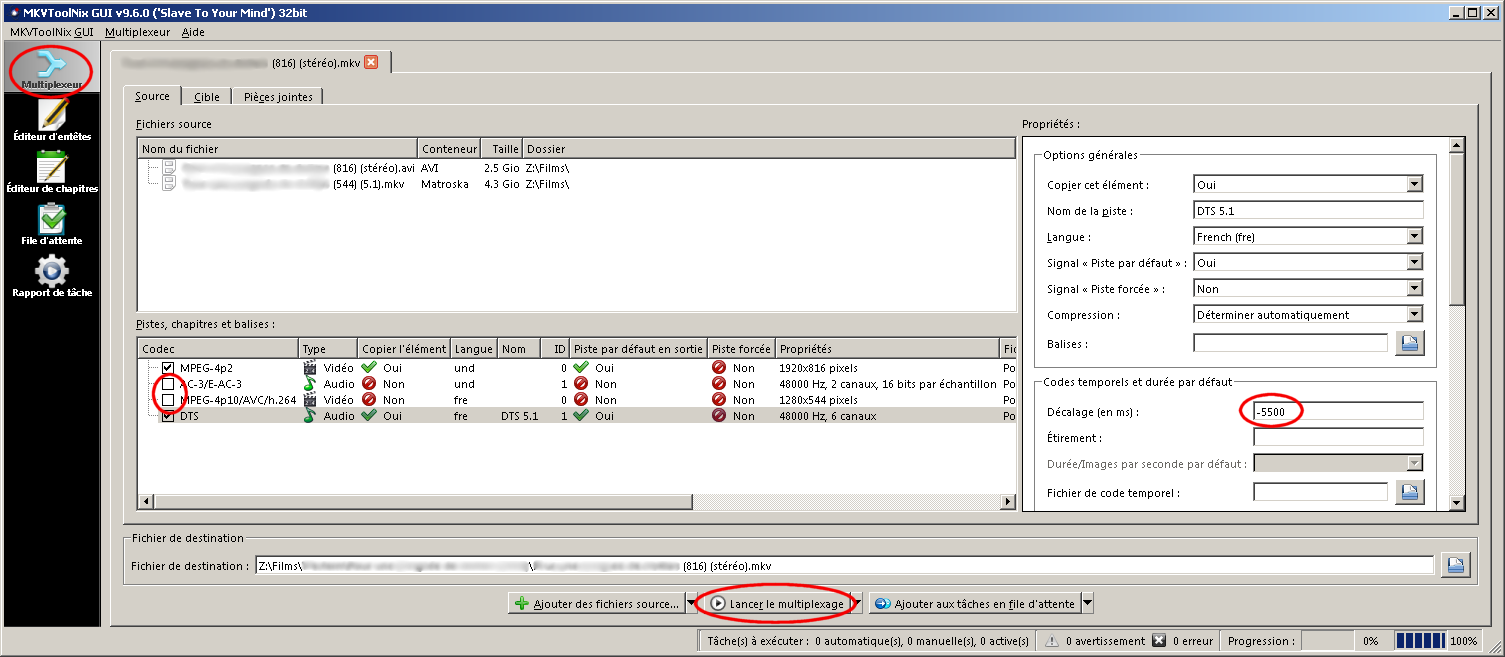Open the Aide menu
1505x657 pixels.
[193, 32]
